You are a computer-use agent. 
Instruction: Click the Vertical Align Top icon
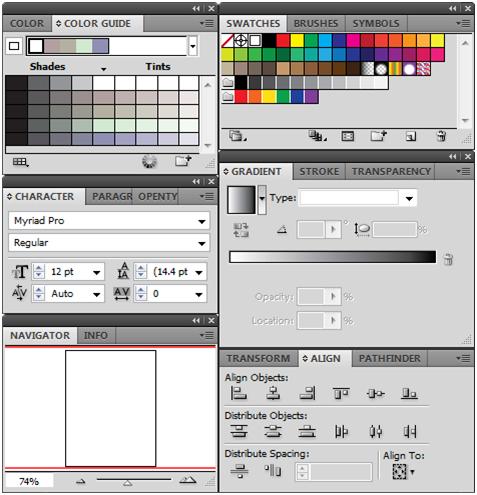pyautogui.click(x=341, y=393)
